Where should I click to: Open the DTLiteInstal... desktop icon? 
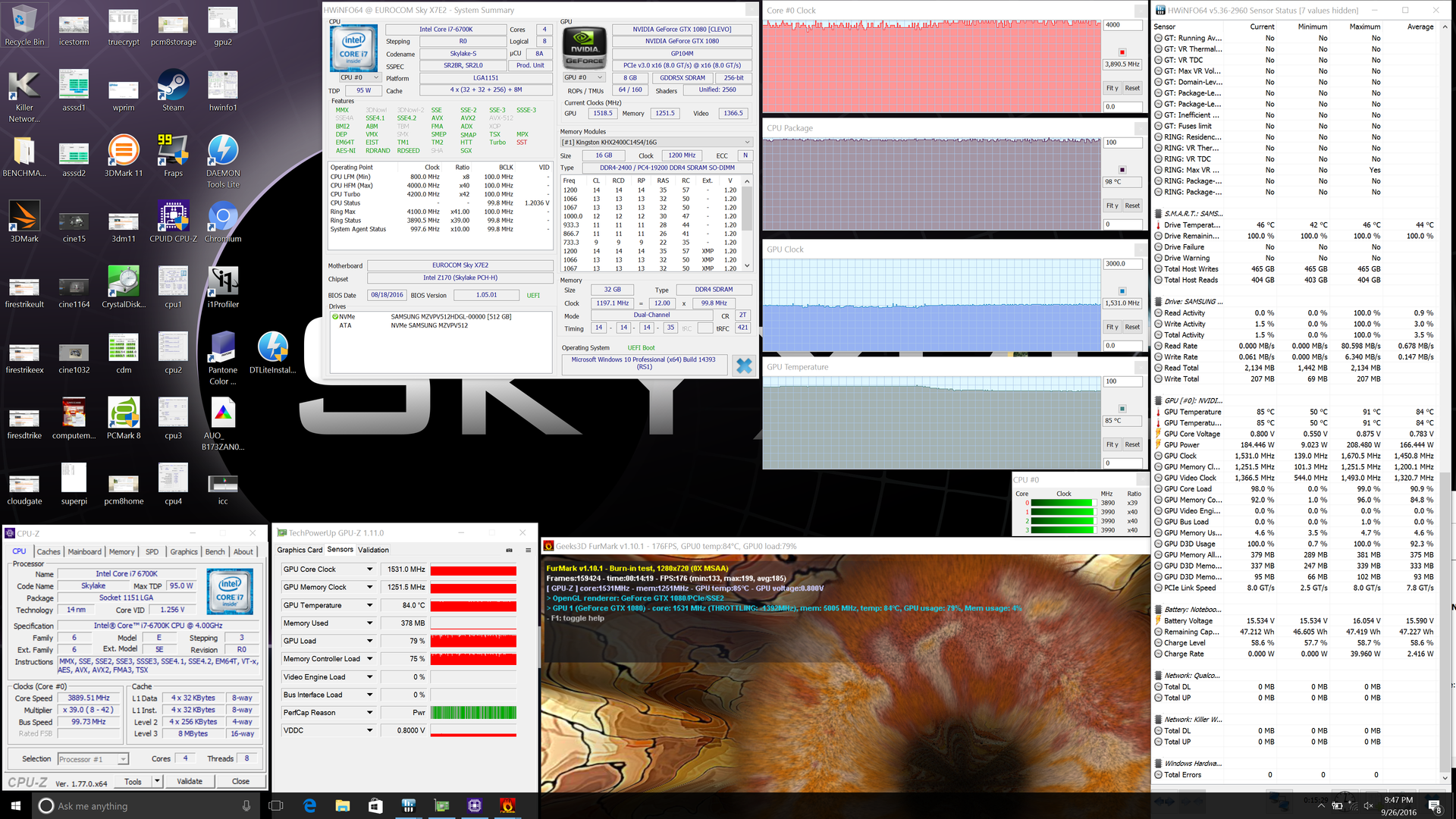coord(272,353)
